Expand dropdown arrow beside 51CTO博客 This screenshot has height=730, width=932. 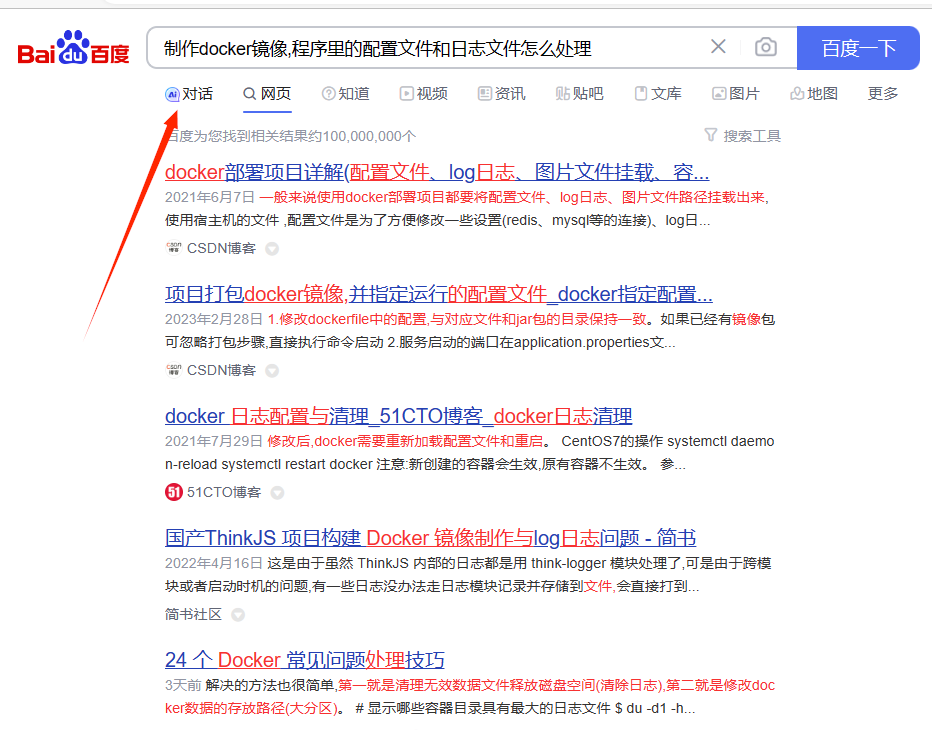[x=278, y=493]
